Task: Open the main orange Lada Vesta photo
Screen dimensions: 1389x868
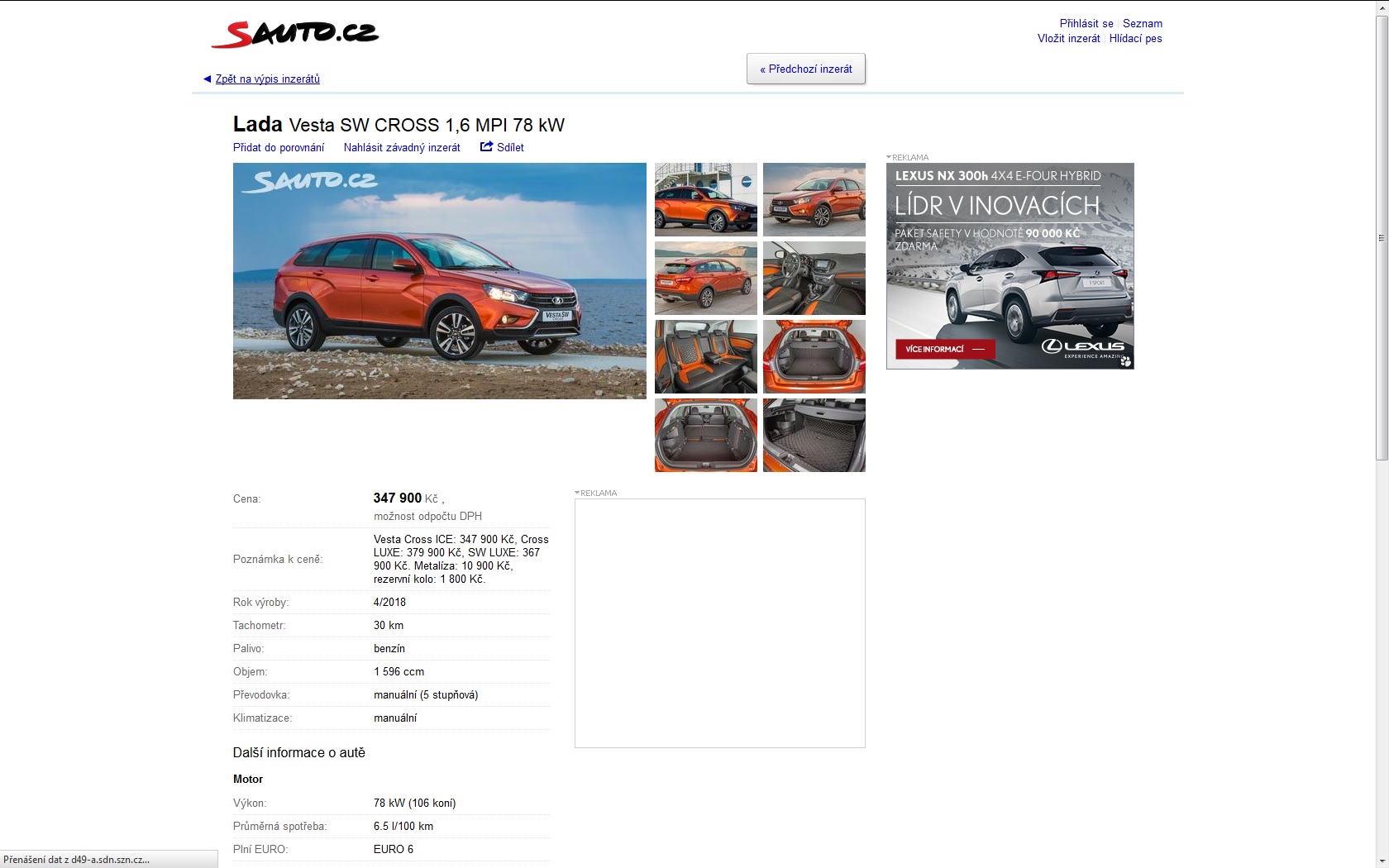Action: 439,281
